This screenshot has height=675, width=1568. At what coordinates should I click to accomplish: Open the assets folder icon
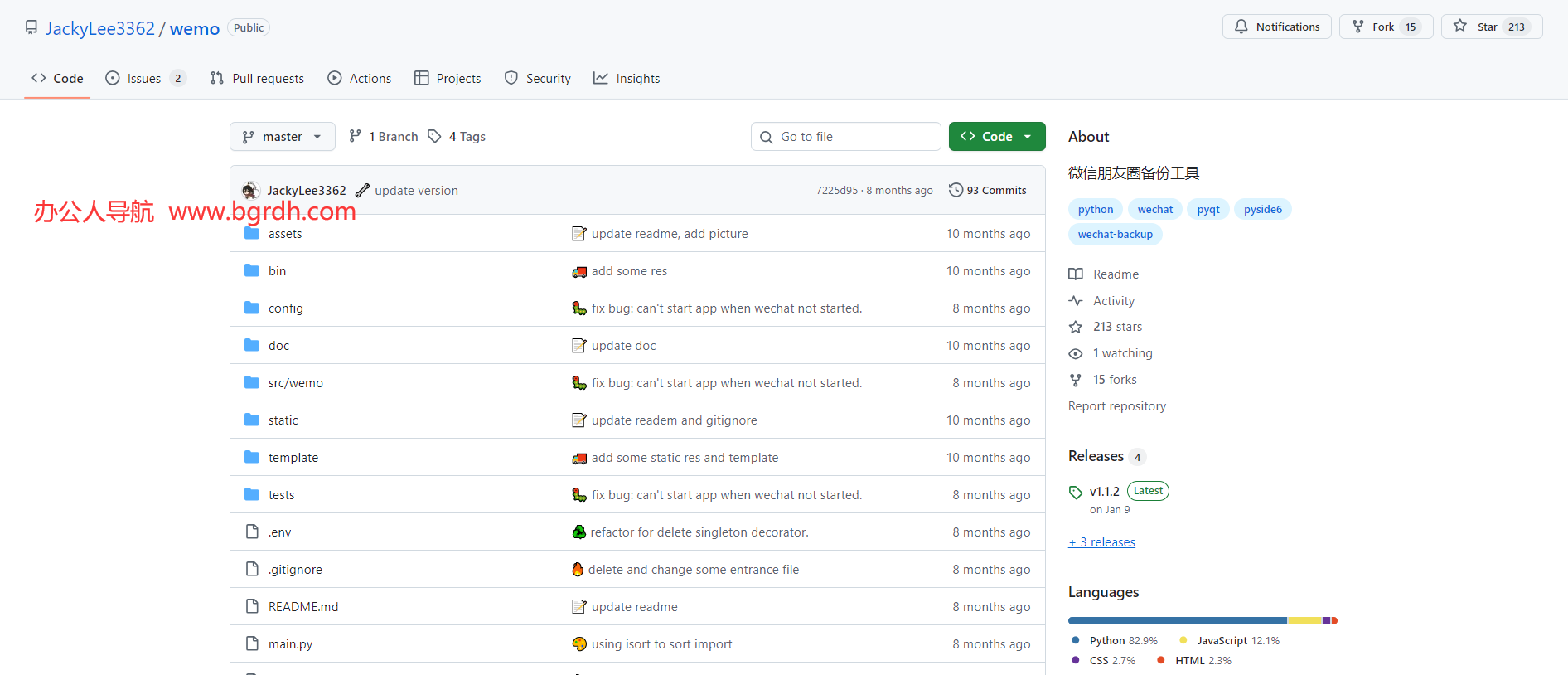pos(252,234)
